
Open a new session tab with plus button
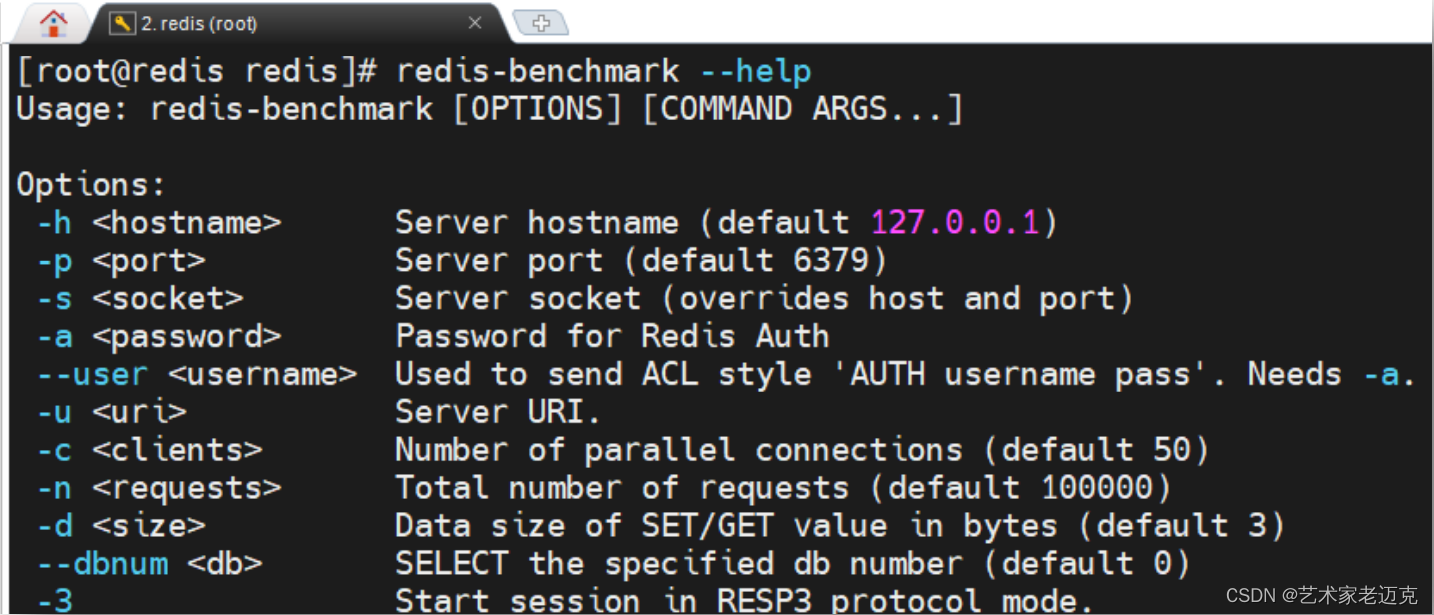coord(541,23)
